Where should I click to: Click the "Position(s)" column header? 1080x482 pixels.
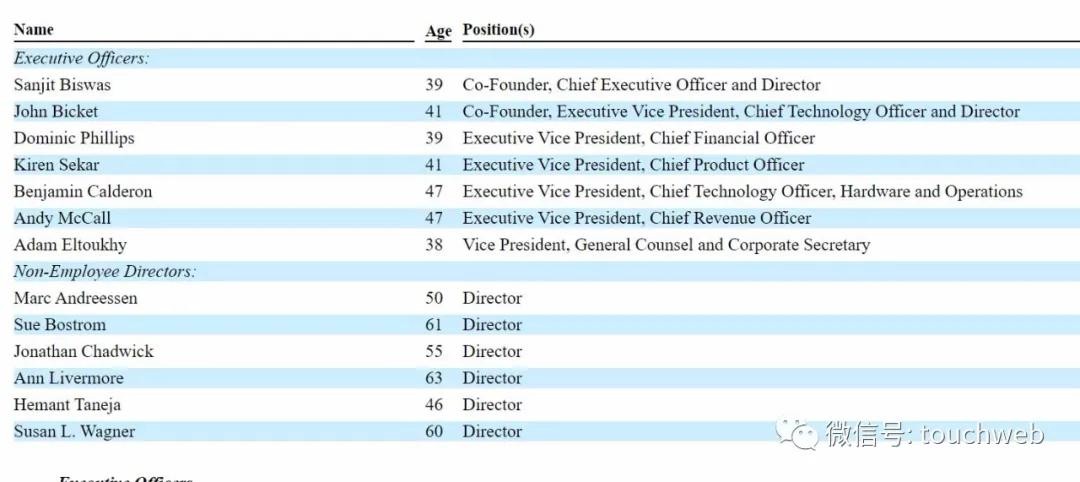tap(498, 30)
